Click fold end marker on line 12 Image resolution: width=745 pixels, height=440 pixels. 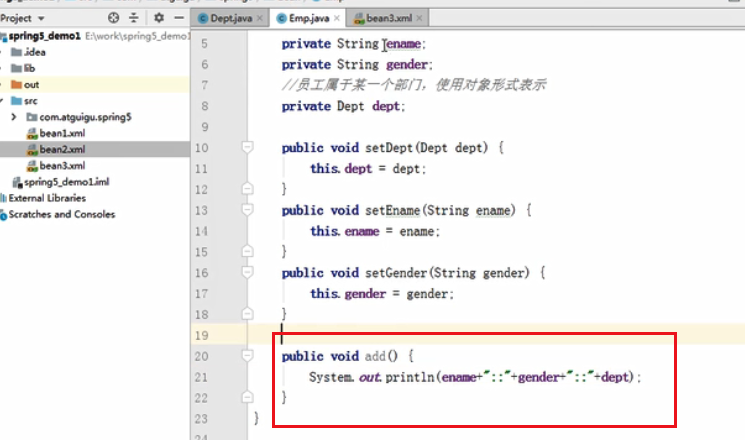pyautogui.click(x=247, y=189)
